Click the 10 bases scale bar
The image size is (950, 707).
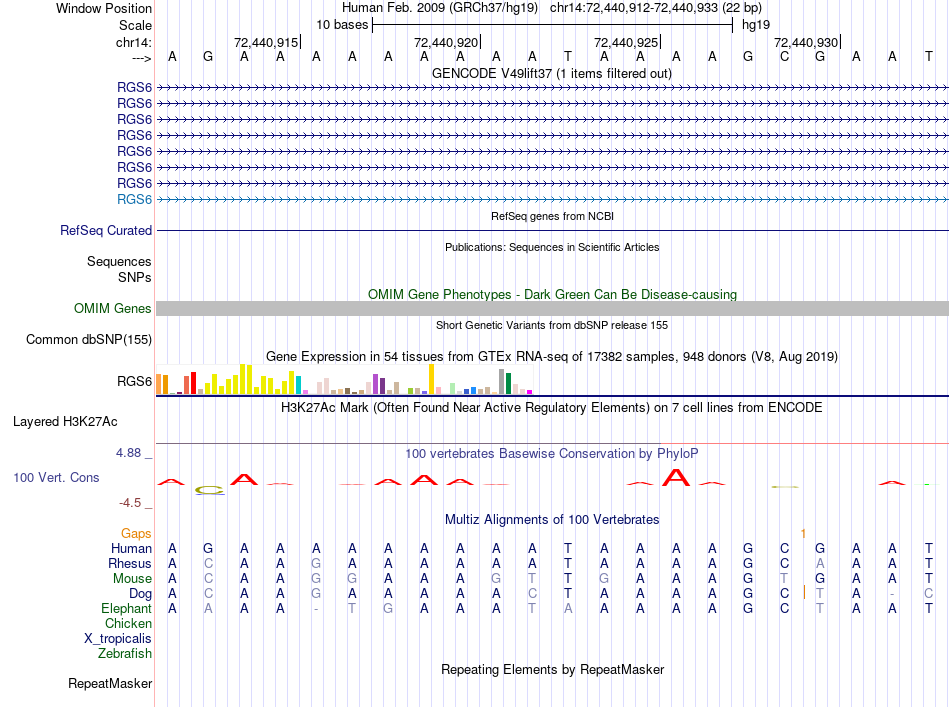(553, 25)
